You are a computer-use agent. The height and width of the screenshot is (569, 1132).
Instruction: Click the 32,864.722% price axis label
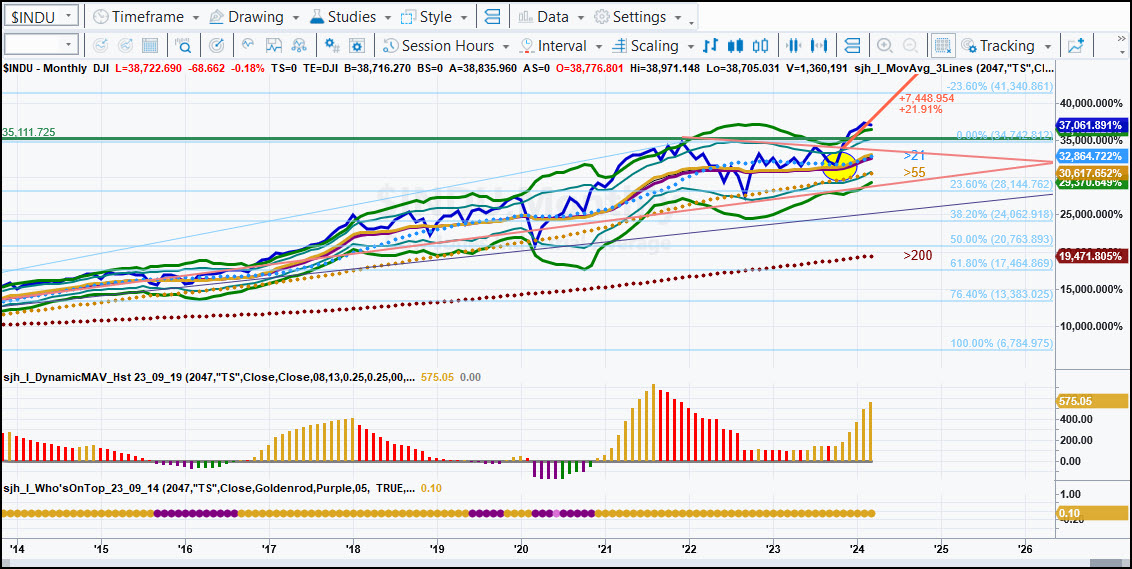(1090, 156)
